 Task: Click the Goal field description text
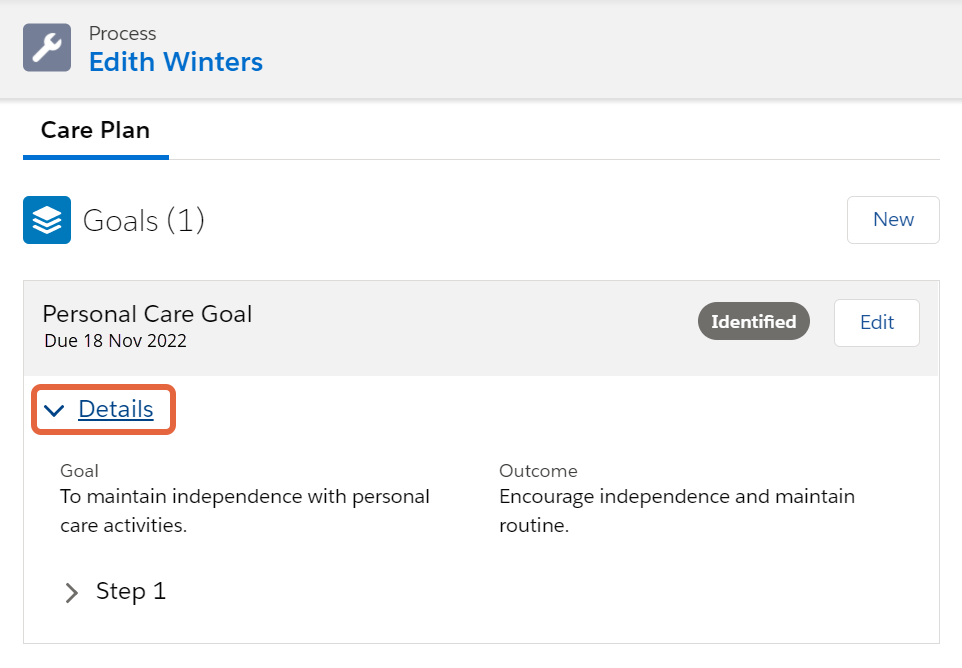click(x=245, y=510)
